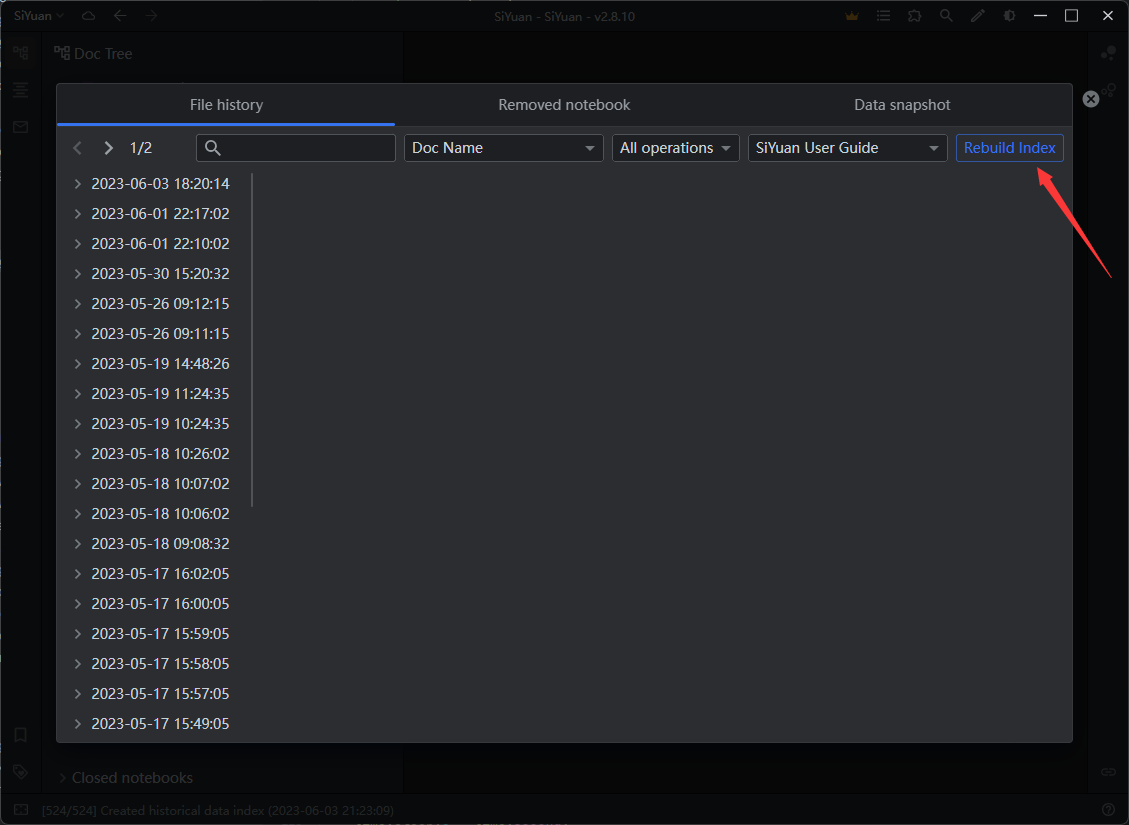The image size is (1129, 825).
Task: Select the 2023-05-18 10:26:02 row text
Action: (160, 454)
